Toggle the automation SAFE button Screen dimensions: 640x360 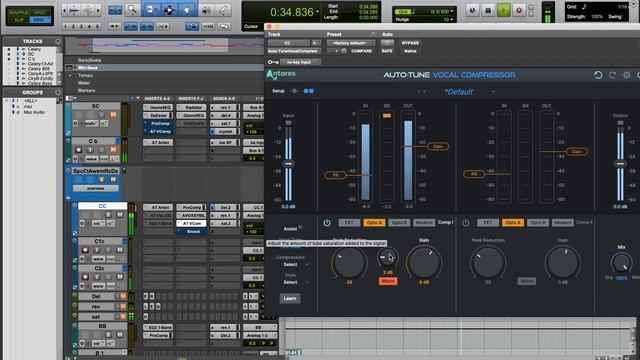coord(387,51)
